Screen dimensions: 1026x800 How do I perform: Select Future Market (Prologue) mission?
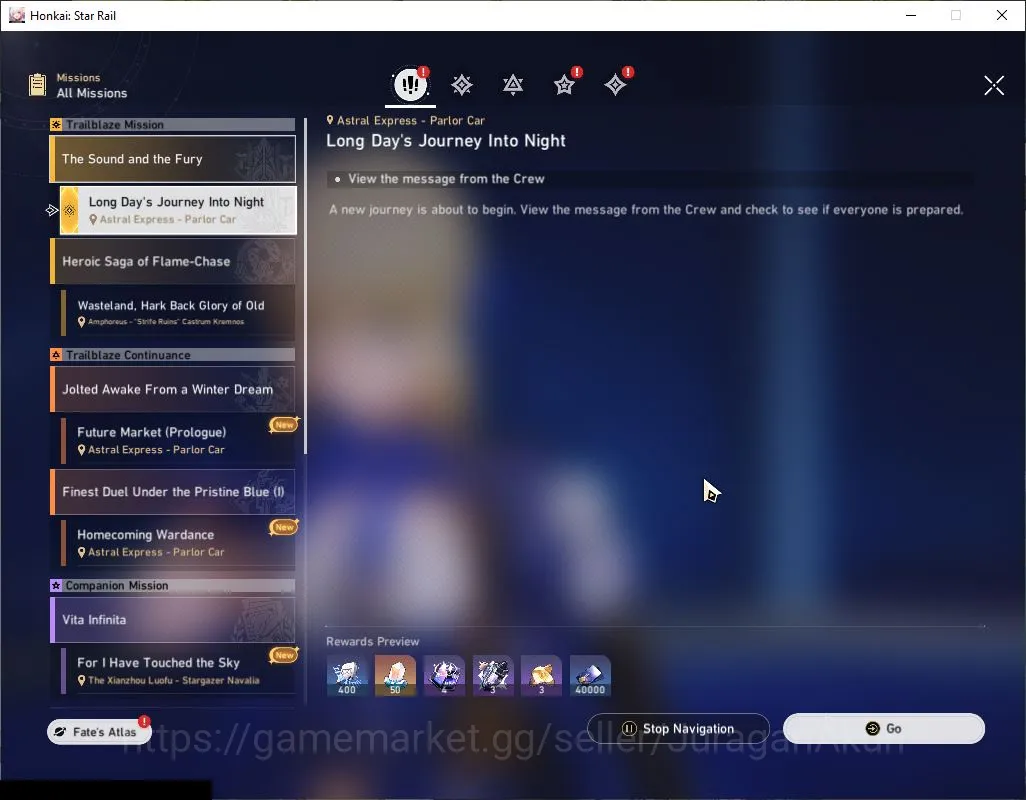[178, 440]
